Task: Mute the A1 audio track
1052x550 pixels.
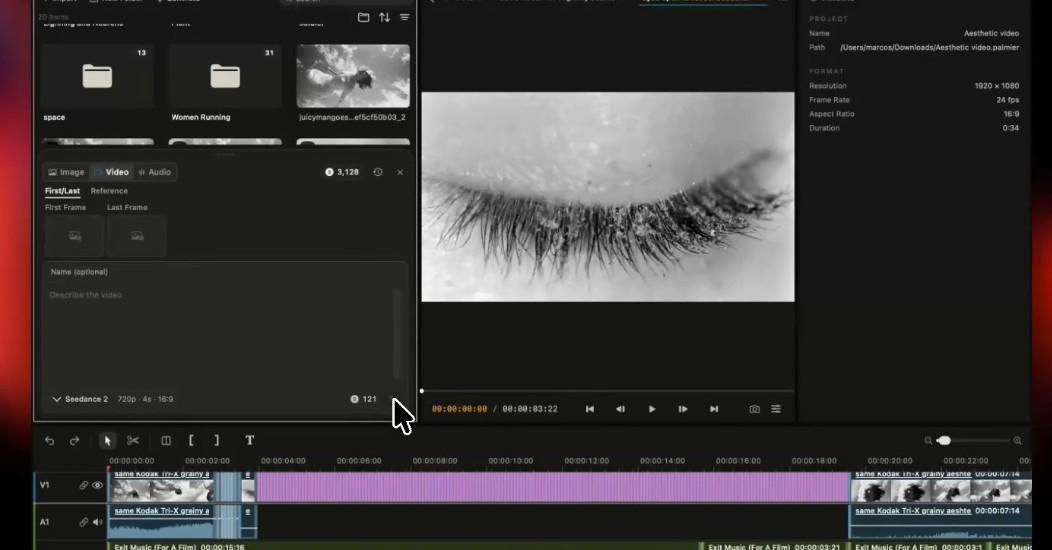Action: coord(97,522)
